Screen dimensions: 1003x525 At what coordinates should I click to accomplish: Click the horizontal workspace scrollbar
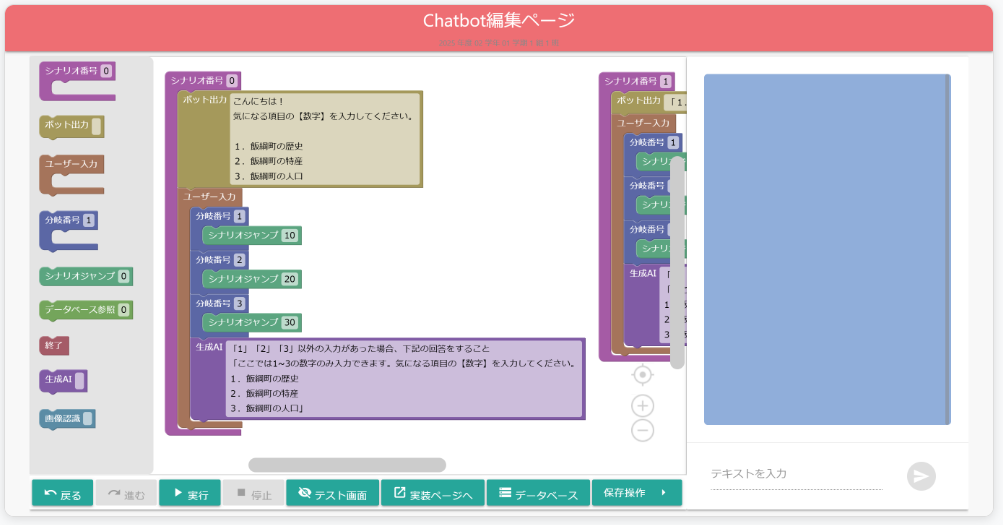click(347, 465)
